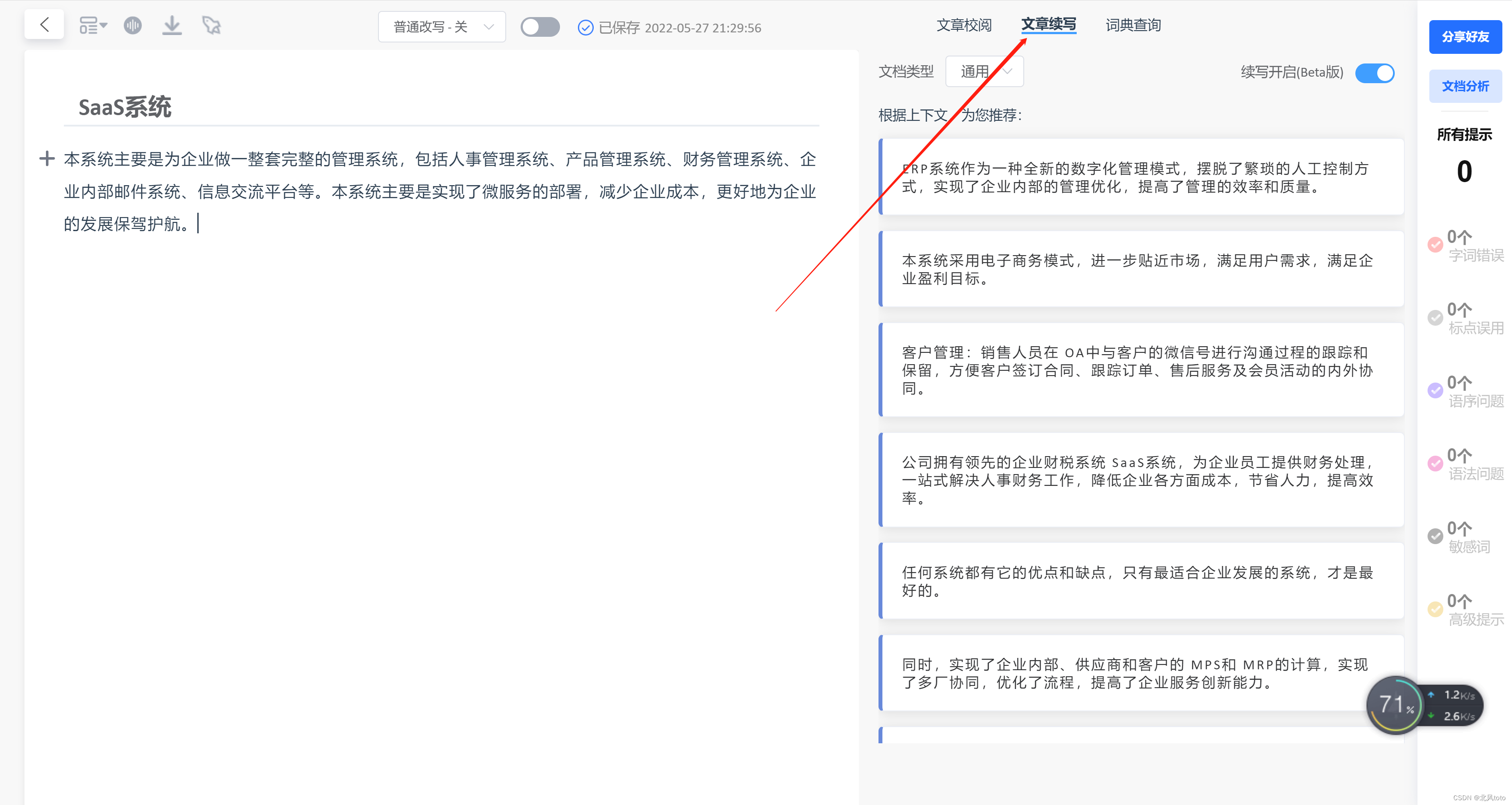Screen dimensions: 1512x805
Task: Click the 语序问题 purple check icon
Action: (x=1435, y=390)
